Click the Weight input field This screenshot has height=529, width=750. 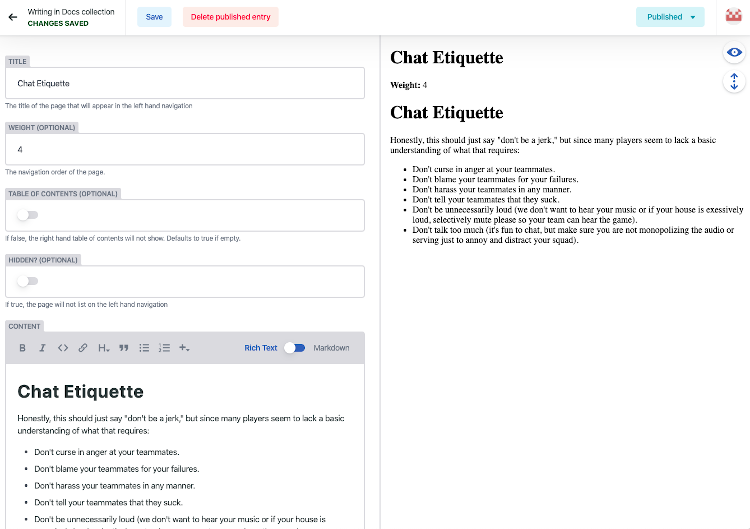185,149
